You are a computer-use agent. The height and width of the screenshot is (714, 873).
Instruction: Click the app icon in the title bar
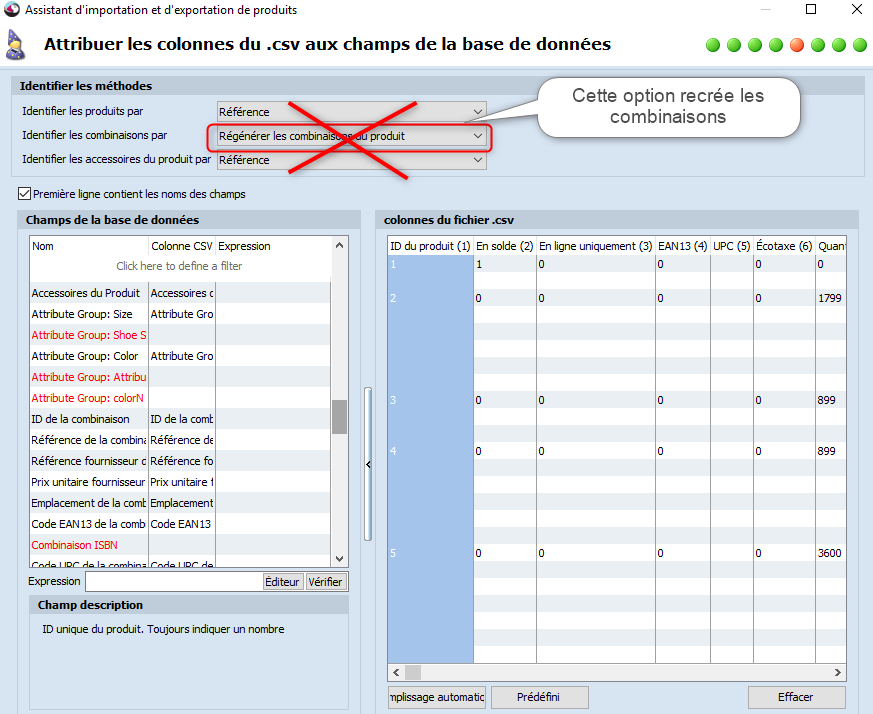pyautogui.click(x=12, y=9)
